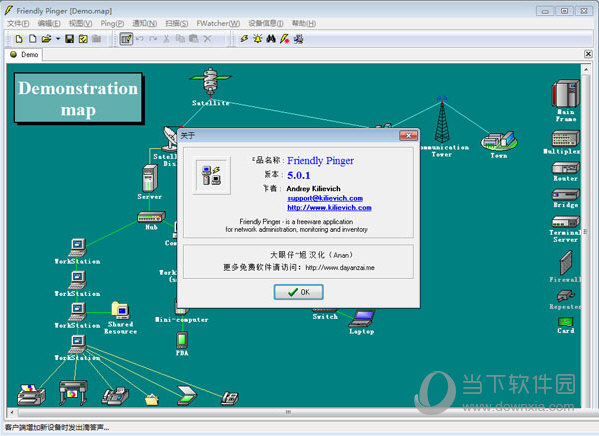Screen dimensions: 599x436
Task: Click the second blank page toolbar icon
Action: point(33,39)
